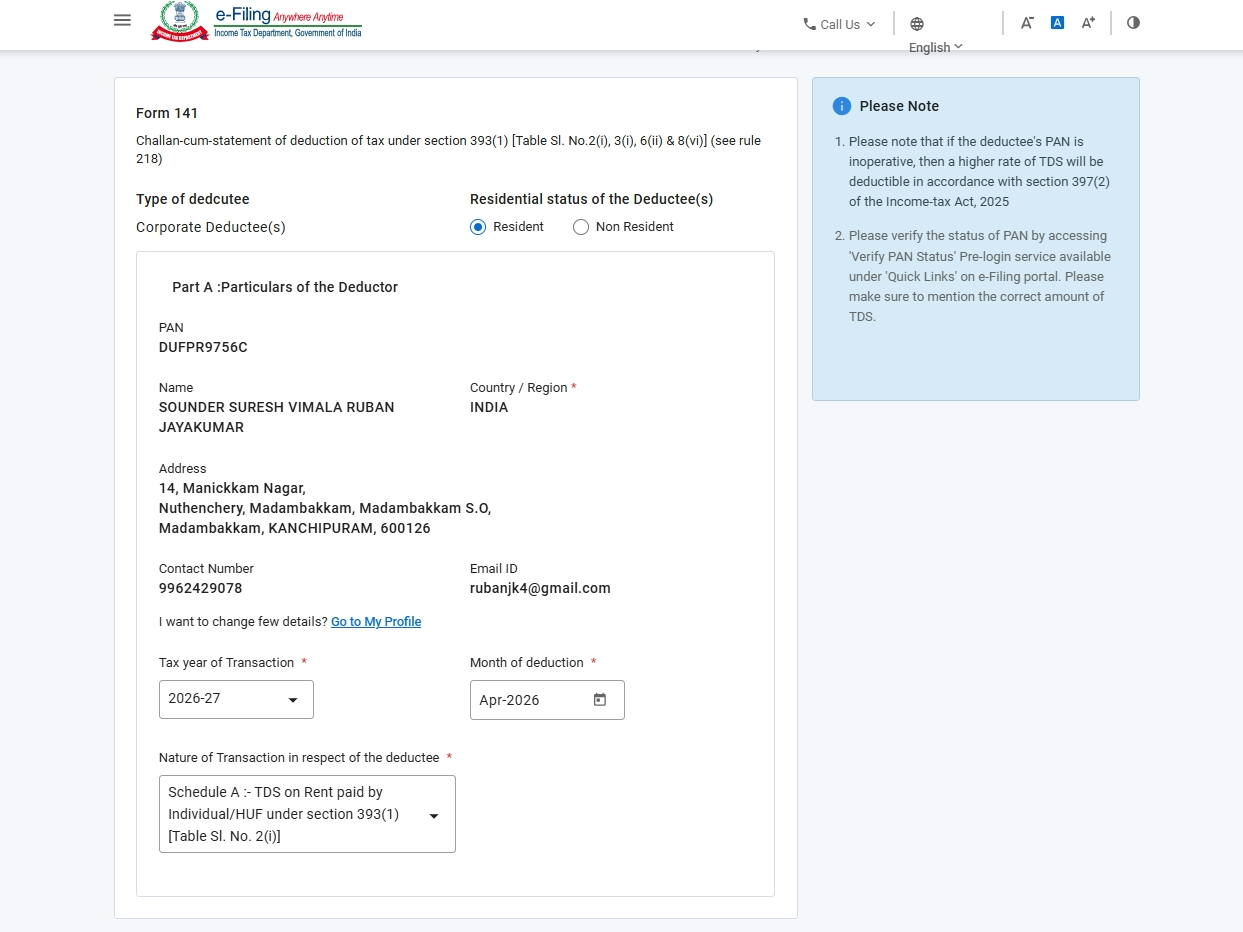
Task: Reset to default font size icon
Action: point(1057,23)
